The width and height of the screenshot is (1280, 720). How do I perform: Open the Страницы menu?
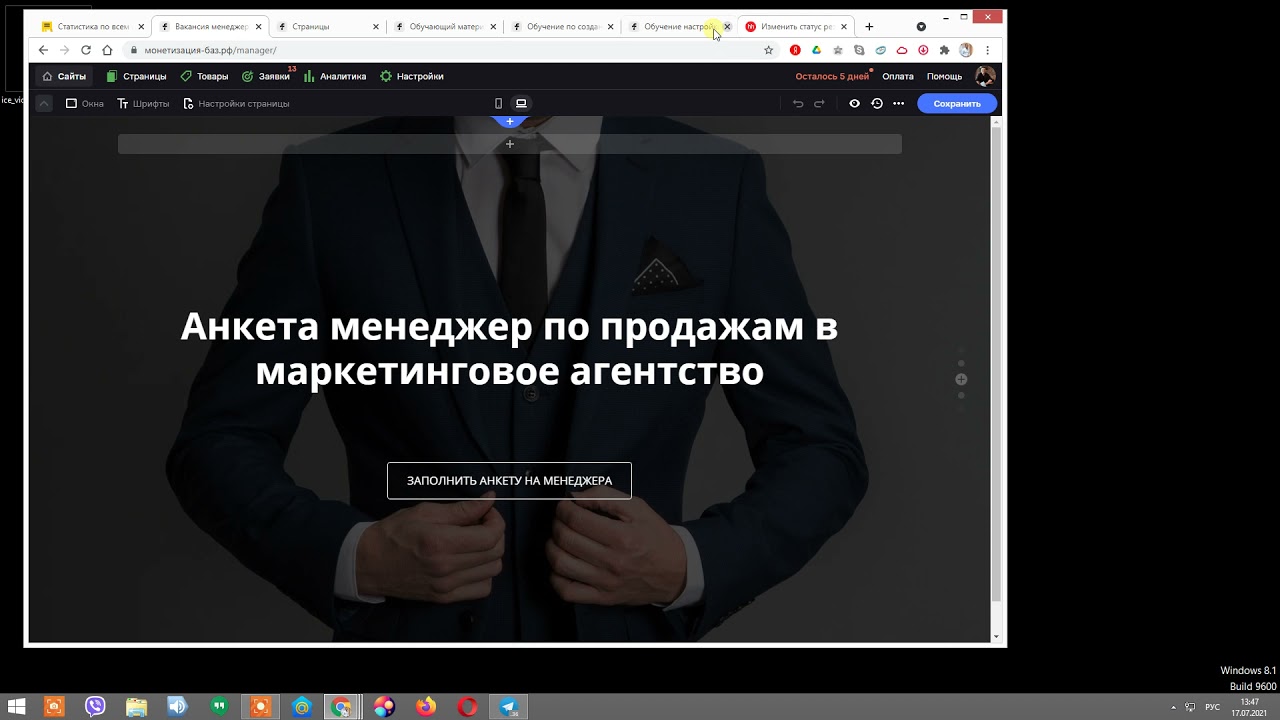point(136,76)
